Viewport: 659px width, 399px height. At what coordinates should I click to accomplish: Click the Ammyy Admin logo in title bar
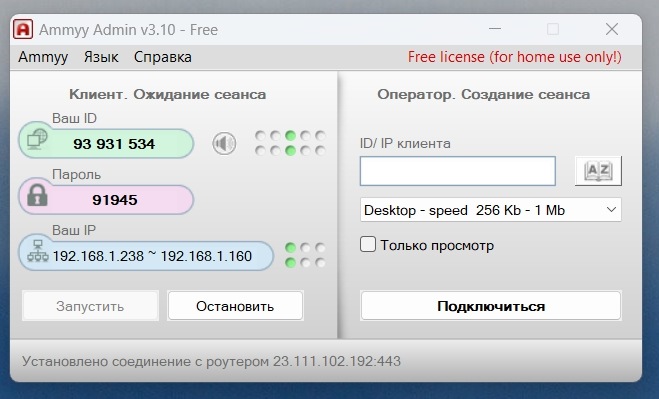coord(23,29)
